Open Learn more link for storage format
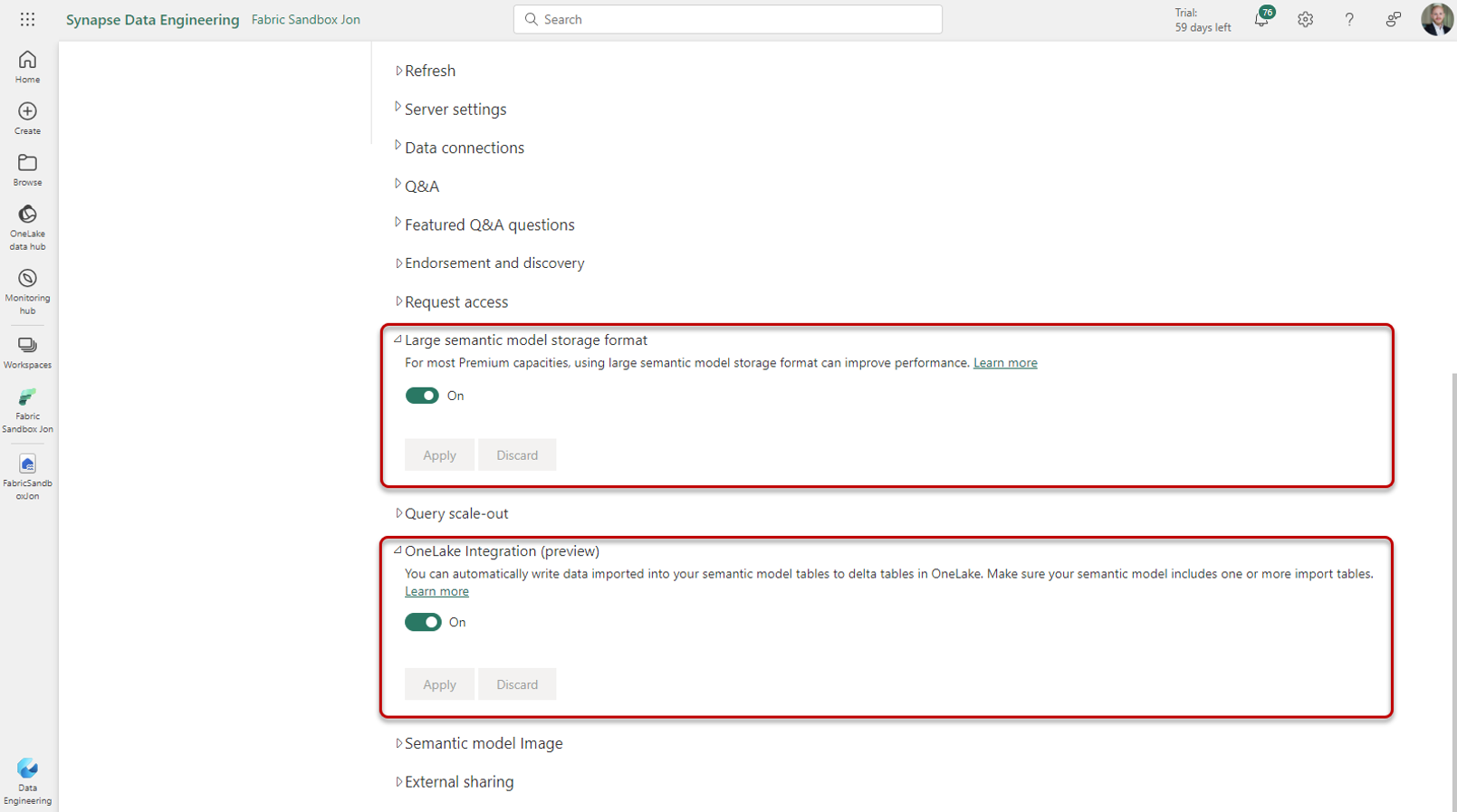The image size is (1457, 812). (1005, 363)
